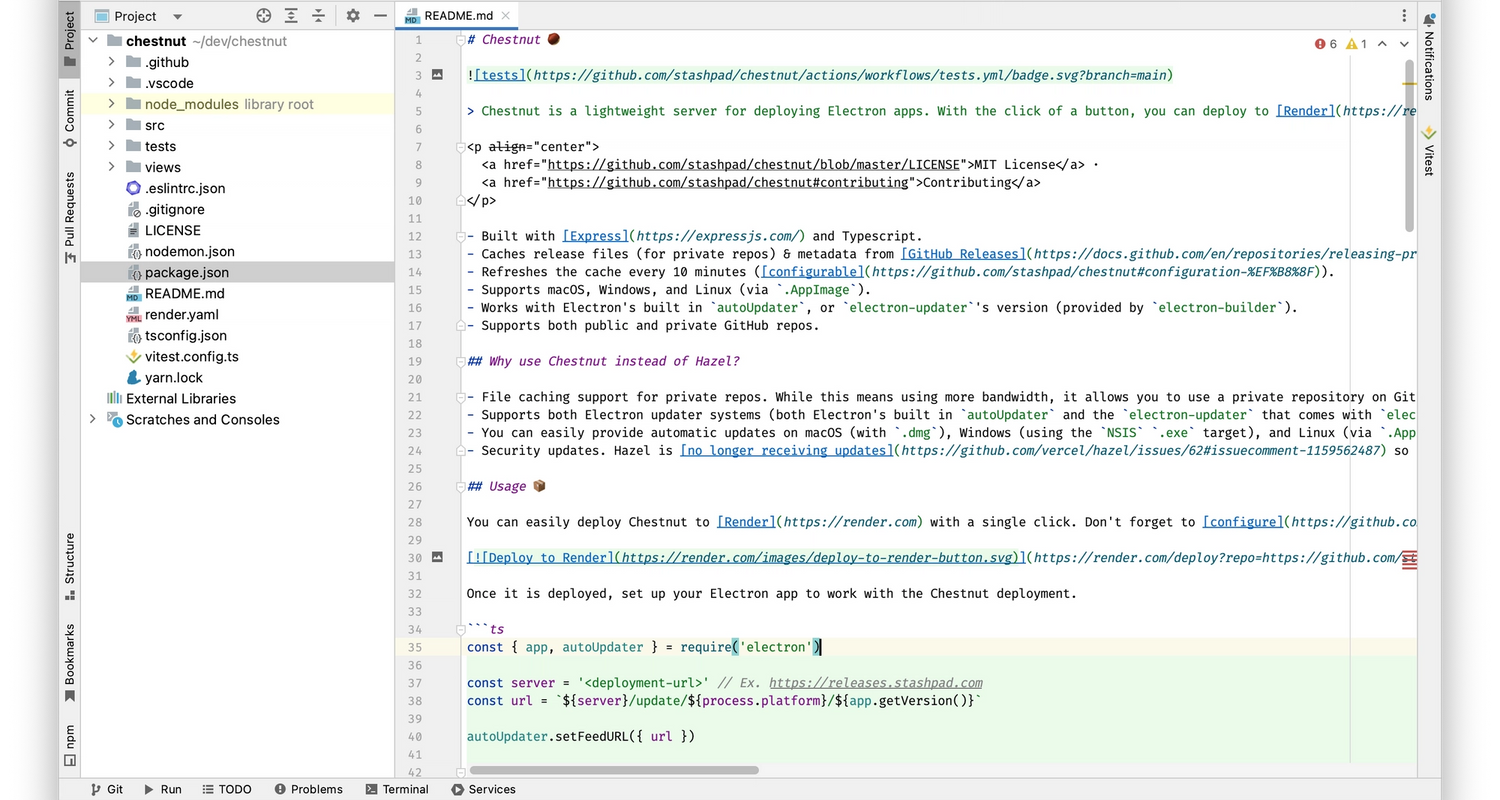Click image preview gutter icon on line 3

coord(437,75)
